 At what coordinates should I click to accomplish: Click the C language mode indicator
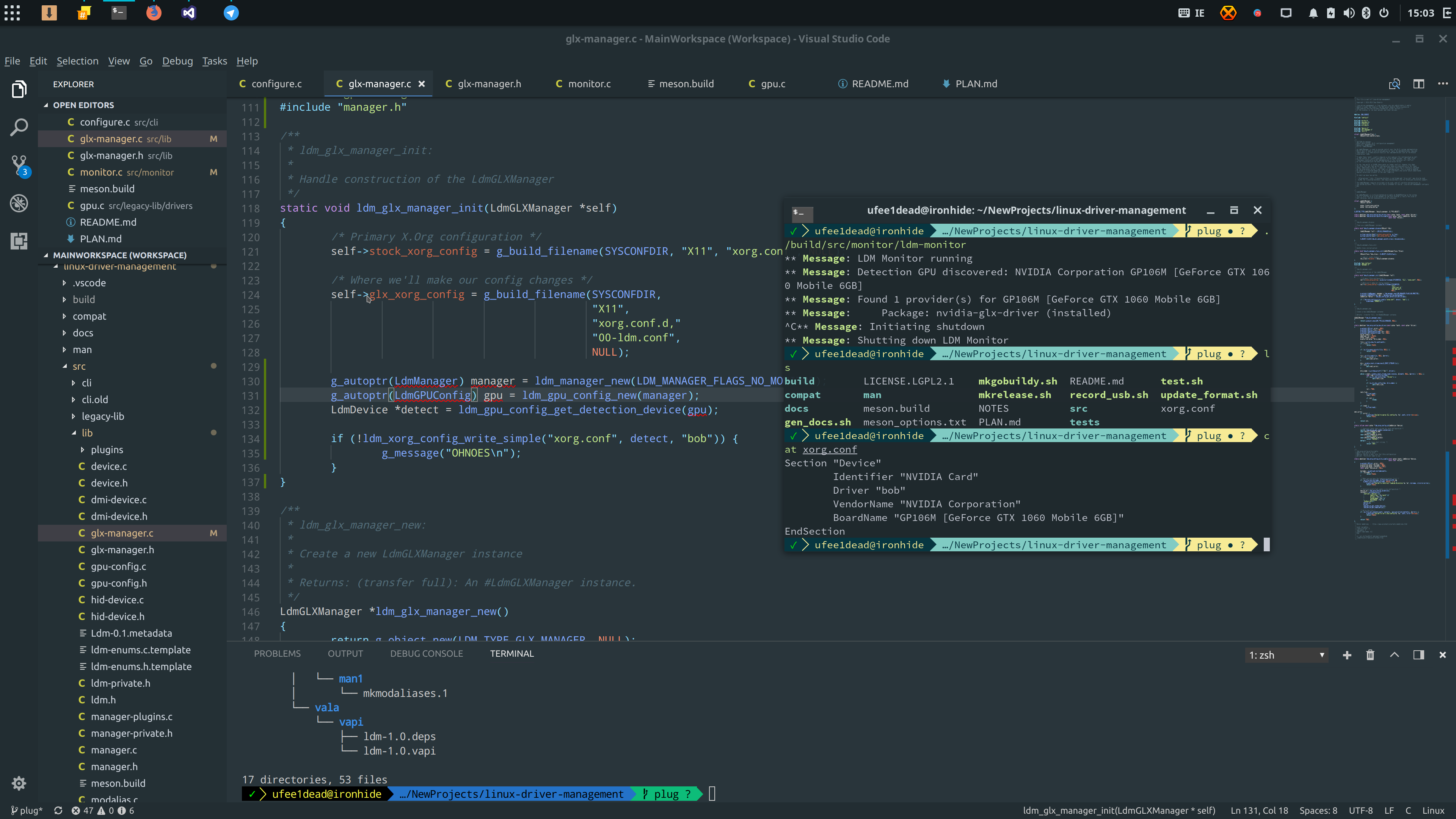coord(1409,811)
